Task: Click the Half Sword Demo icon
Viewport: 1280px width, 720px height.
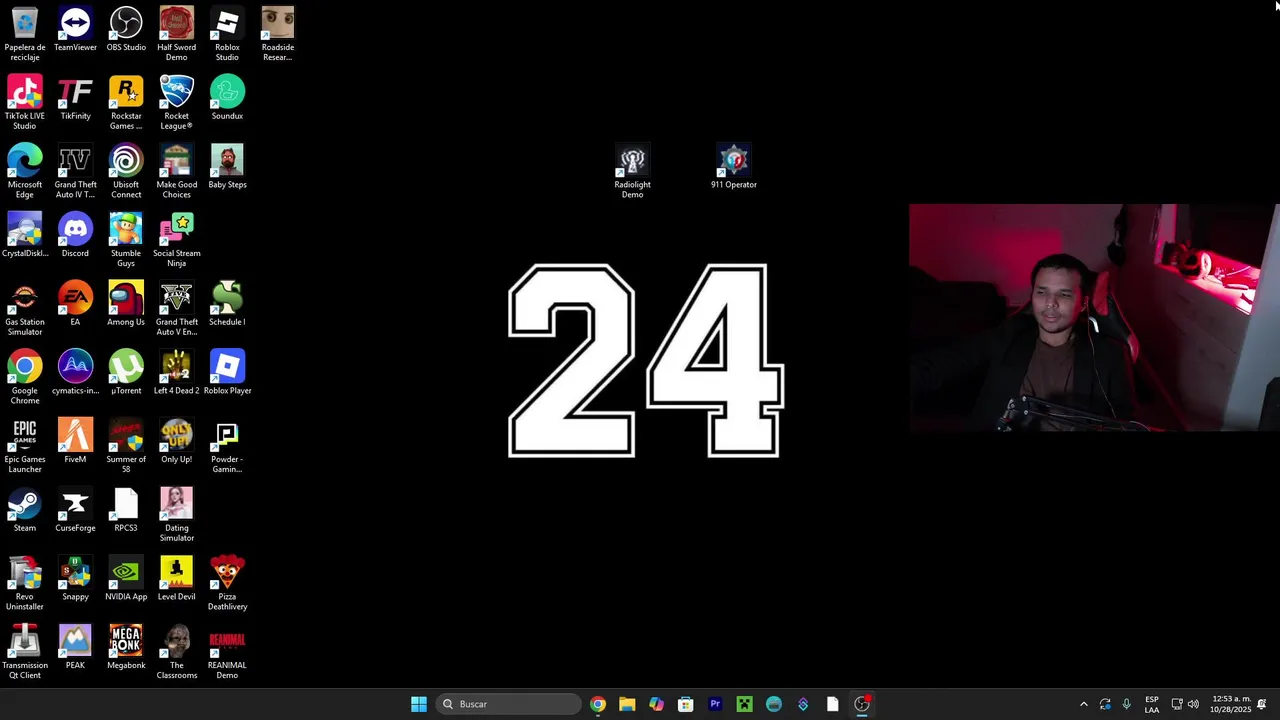Action: coord(176,34)
